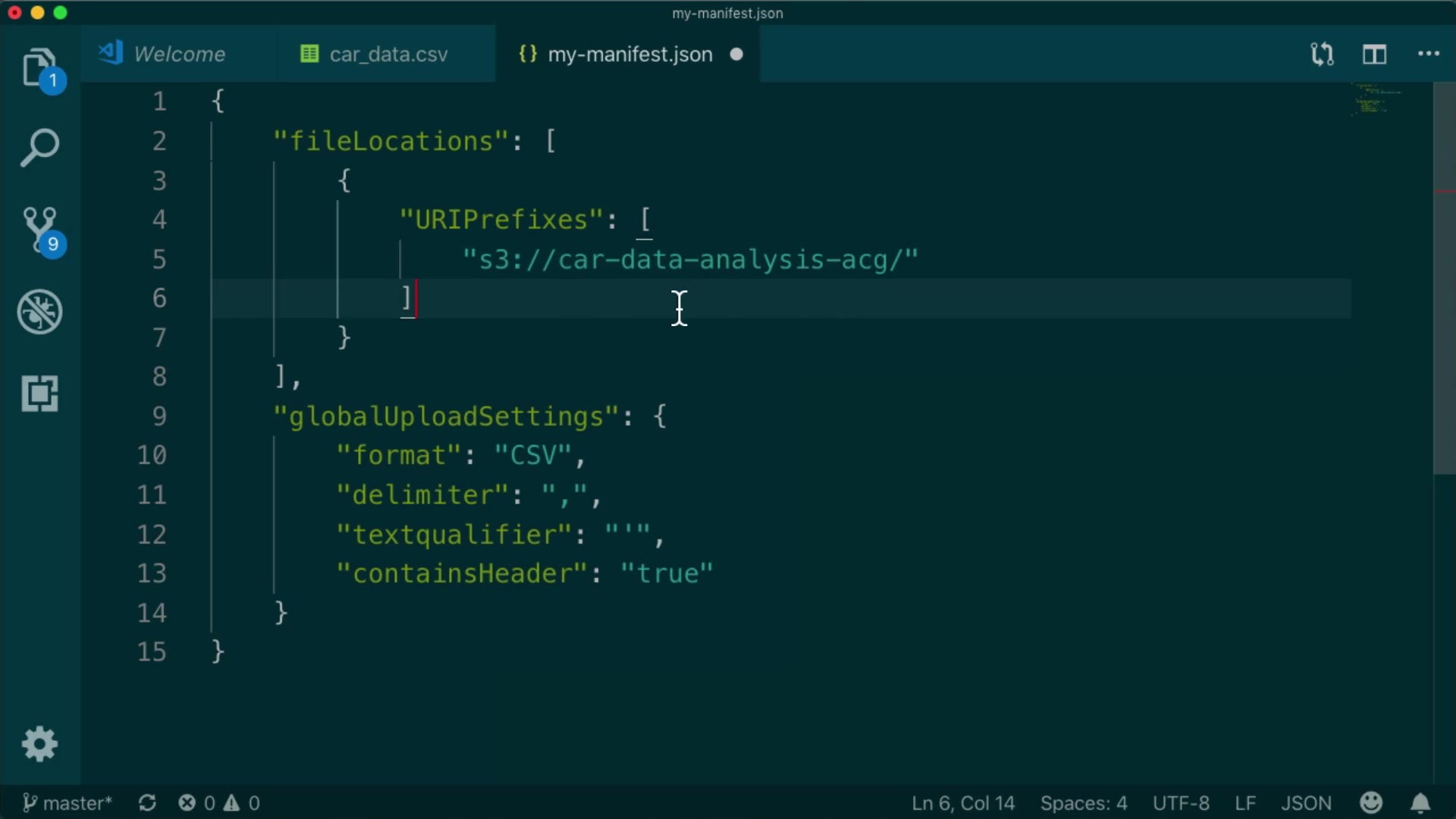Viewport: 1456px width, 819px height.
Task: Show notifications via the bell icon
Action: pyautogui.click(x=1420, y=802)
